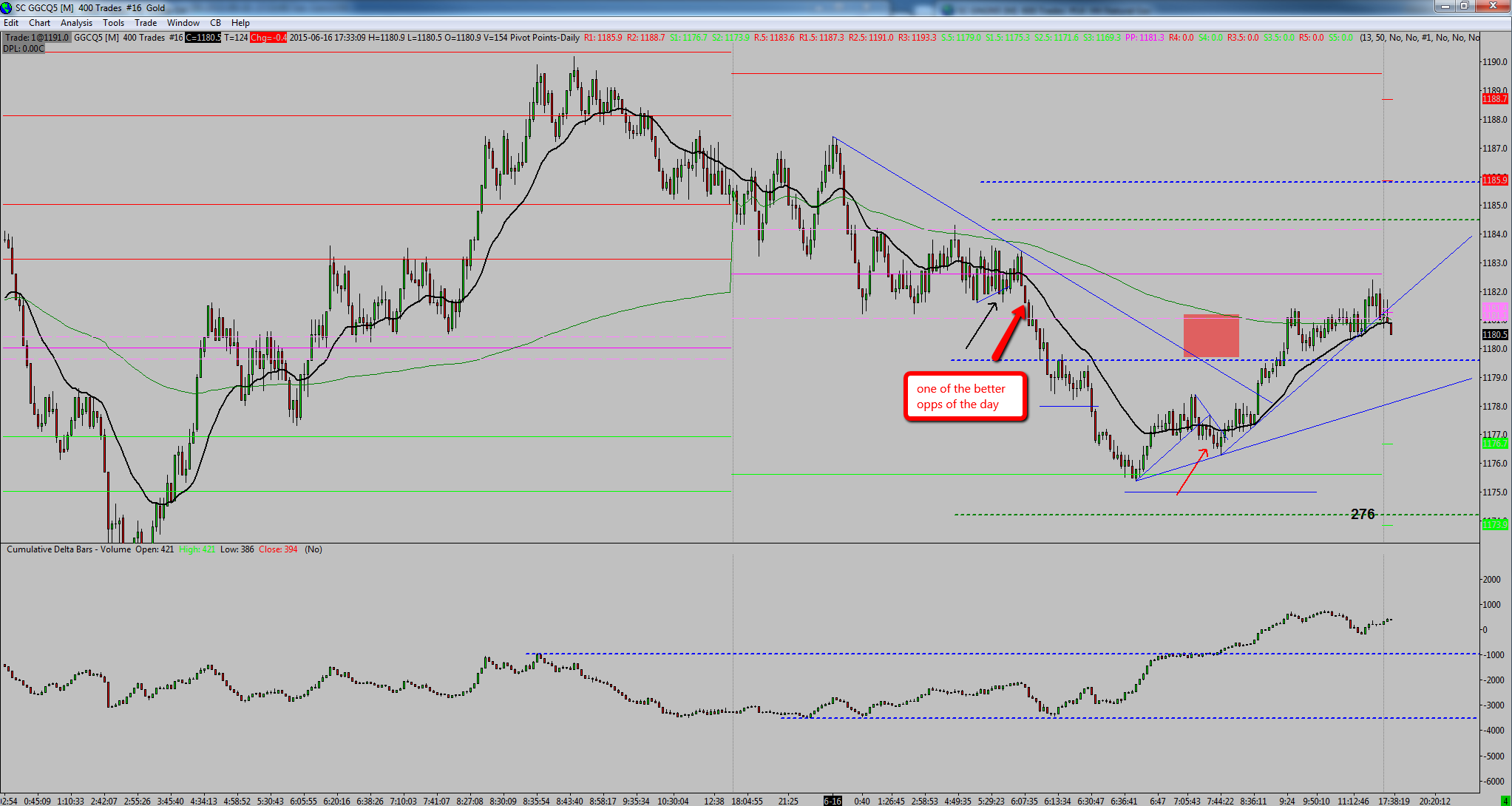
Task: Click the green '4' chart indicator at bottom right
Action: pos(1505,801)
